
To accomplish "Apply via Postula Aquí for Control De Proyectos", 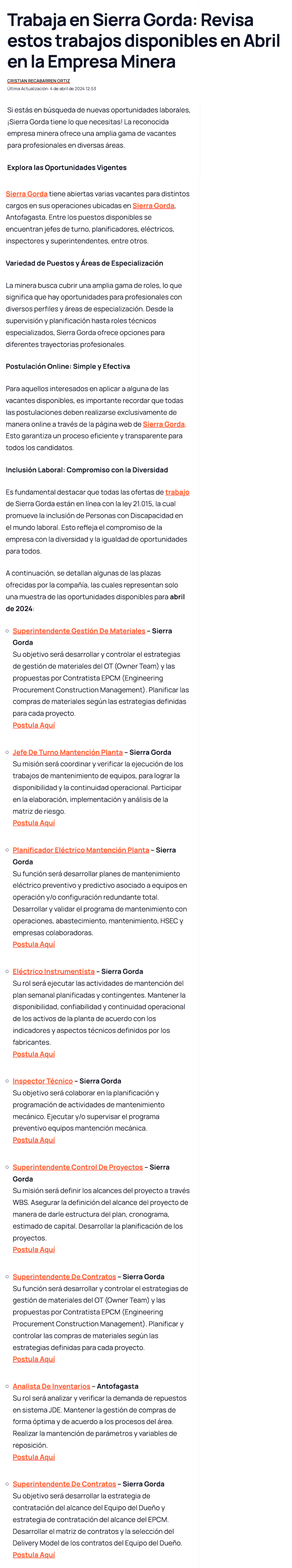I will point(34,1250).
